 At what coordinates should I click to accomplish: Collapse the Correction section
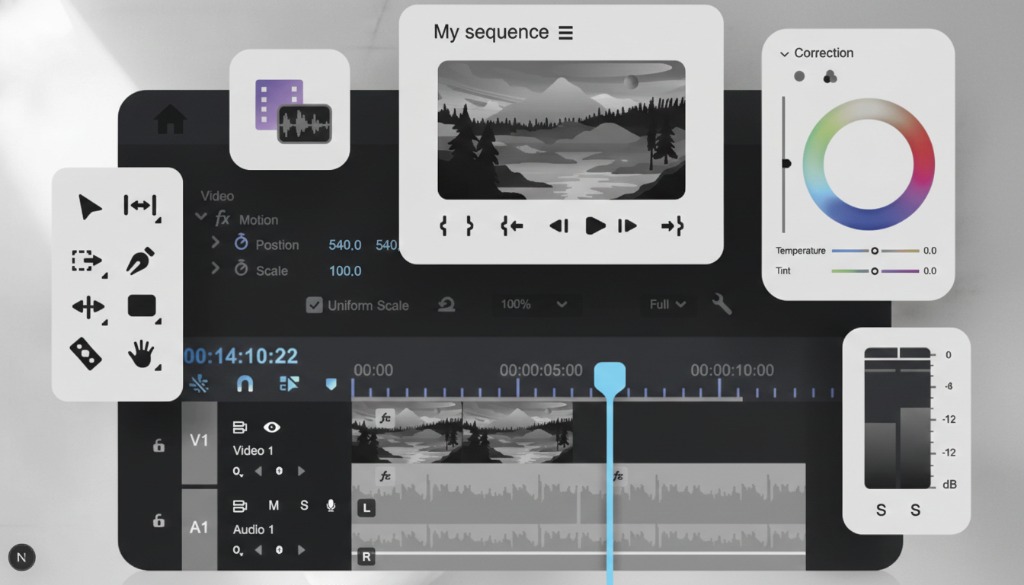tap(784, 54)
